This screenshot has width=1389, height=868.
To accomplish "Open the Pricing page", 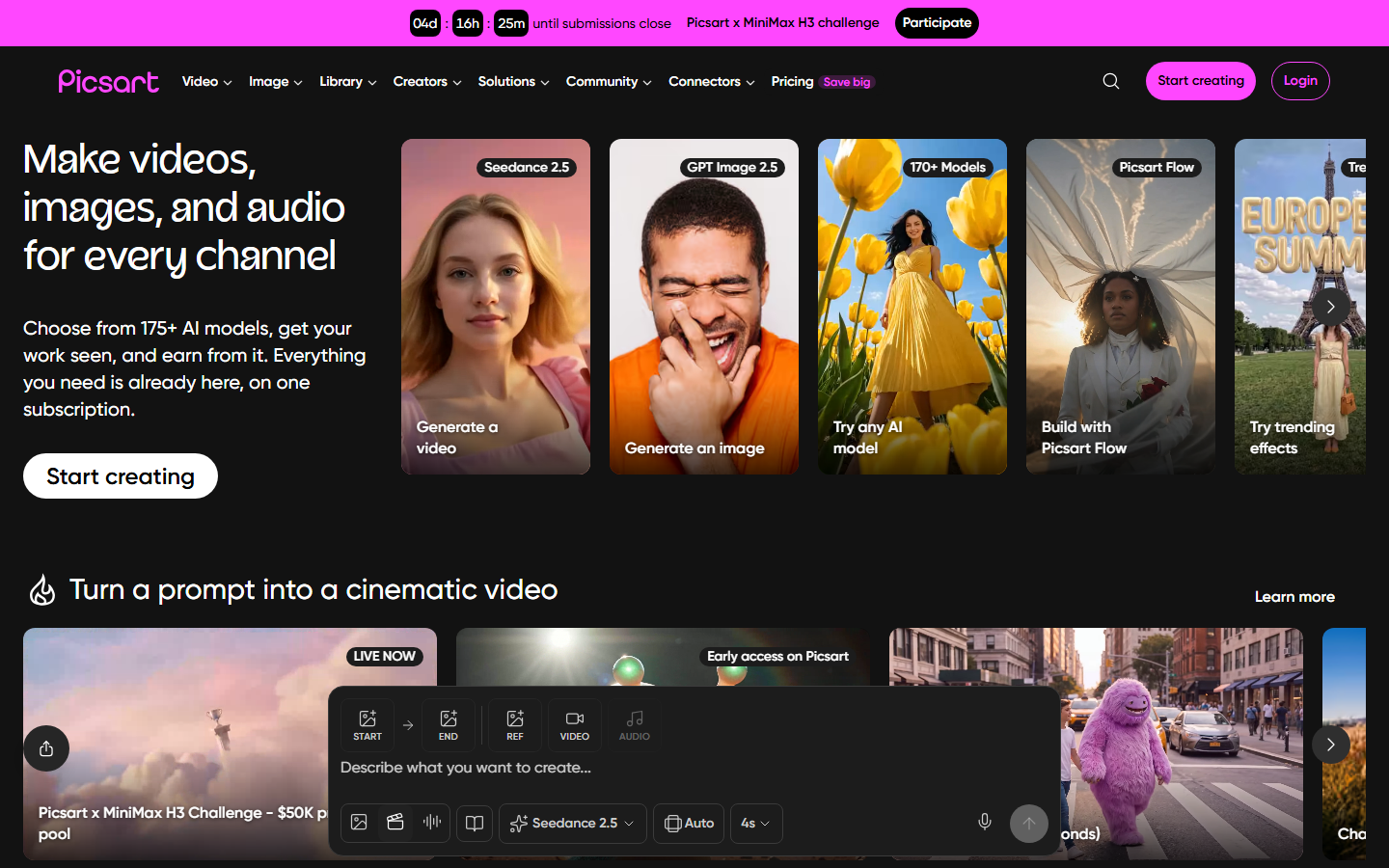I will point(792,82).
